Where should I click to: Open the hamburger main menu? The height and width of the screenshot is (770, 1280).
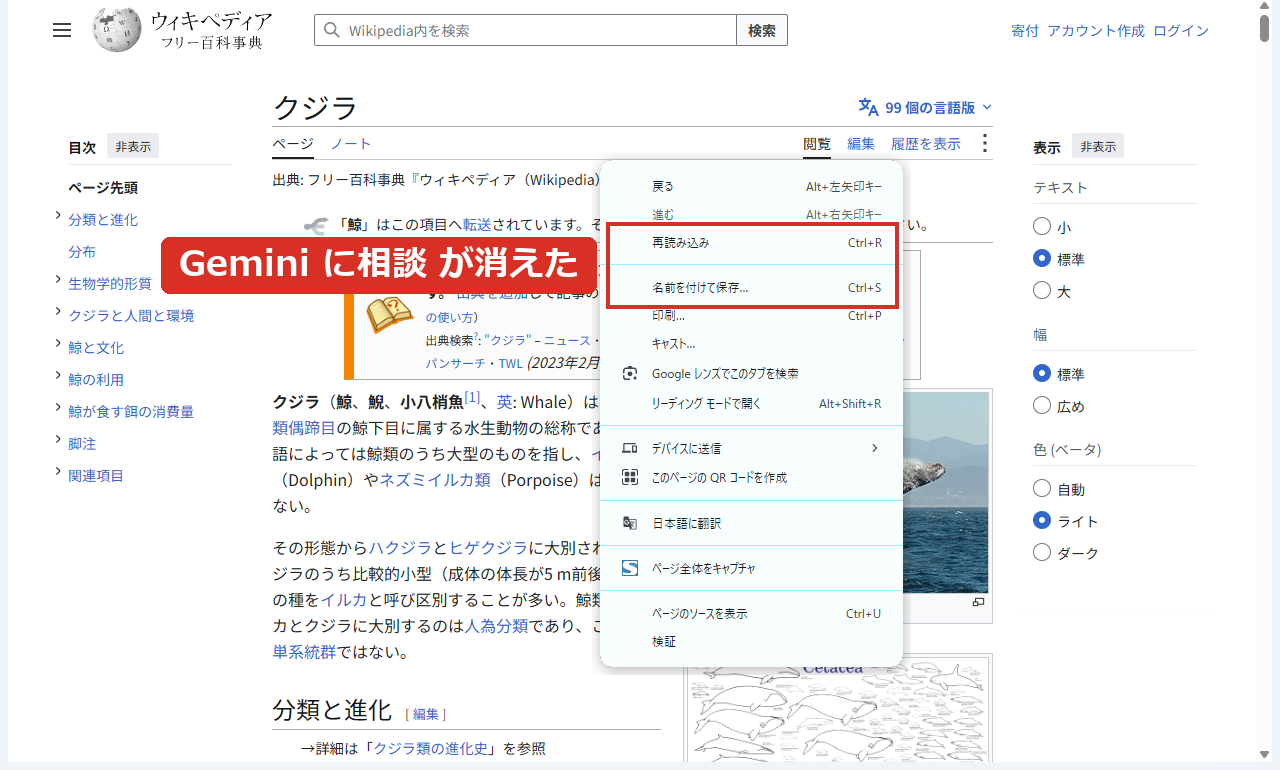(x=62, y=30)
